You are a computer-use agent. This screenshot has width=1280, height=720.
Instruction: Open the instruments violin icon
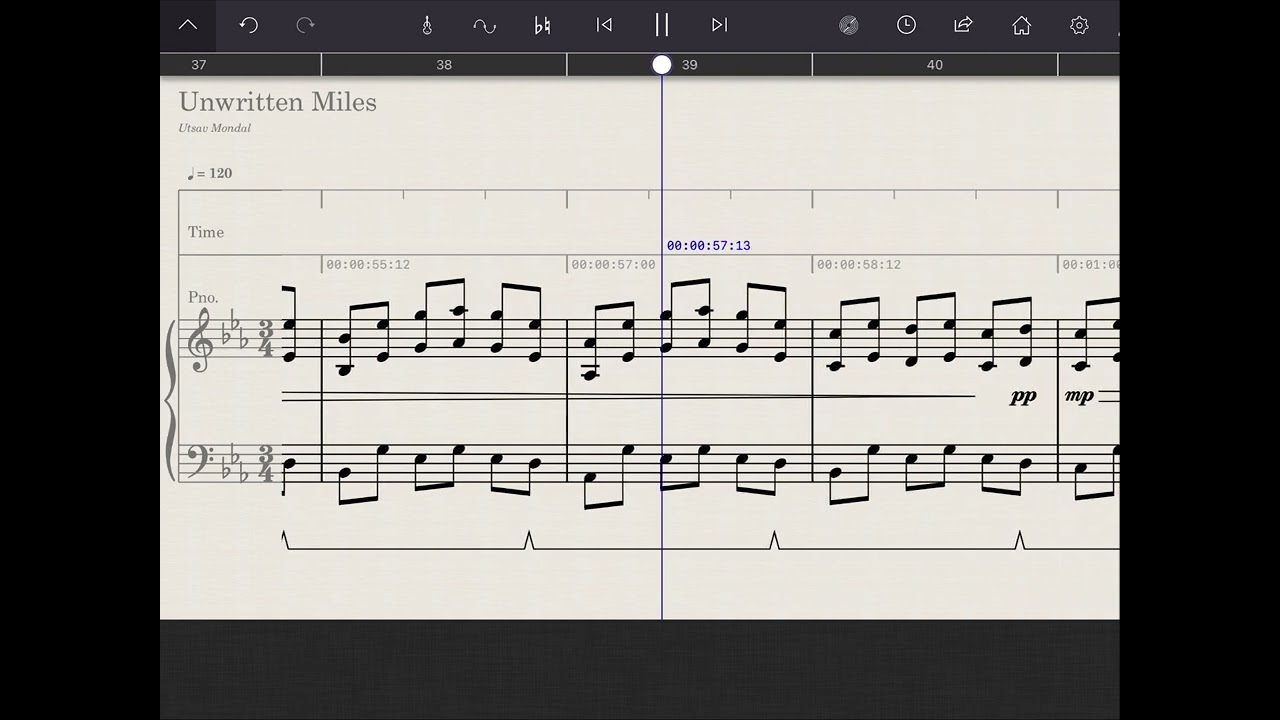point(427,26)
